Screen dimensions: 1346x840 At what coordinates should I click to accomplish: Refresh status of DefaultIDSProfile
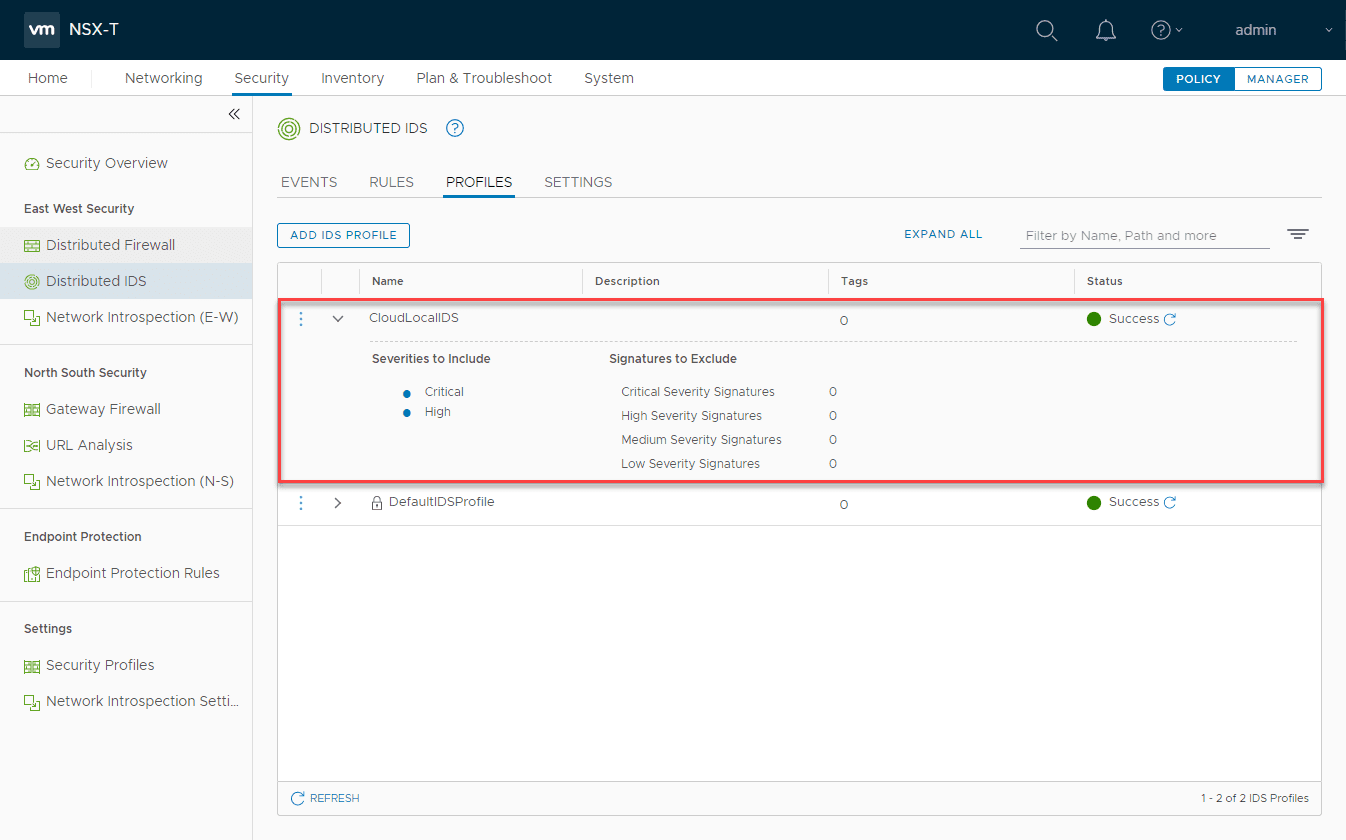(x=1170, y=503)
